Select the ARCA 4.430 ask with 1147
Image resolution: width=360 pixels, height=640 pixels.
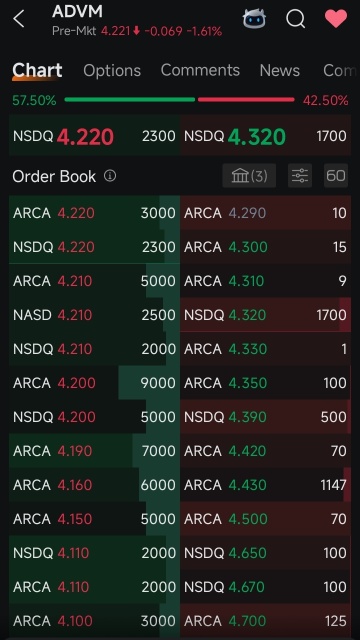pyautogui.click(x=265, y=485)
